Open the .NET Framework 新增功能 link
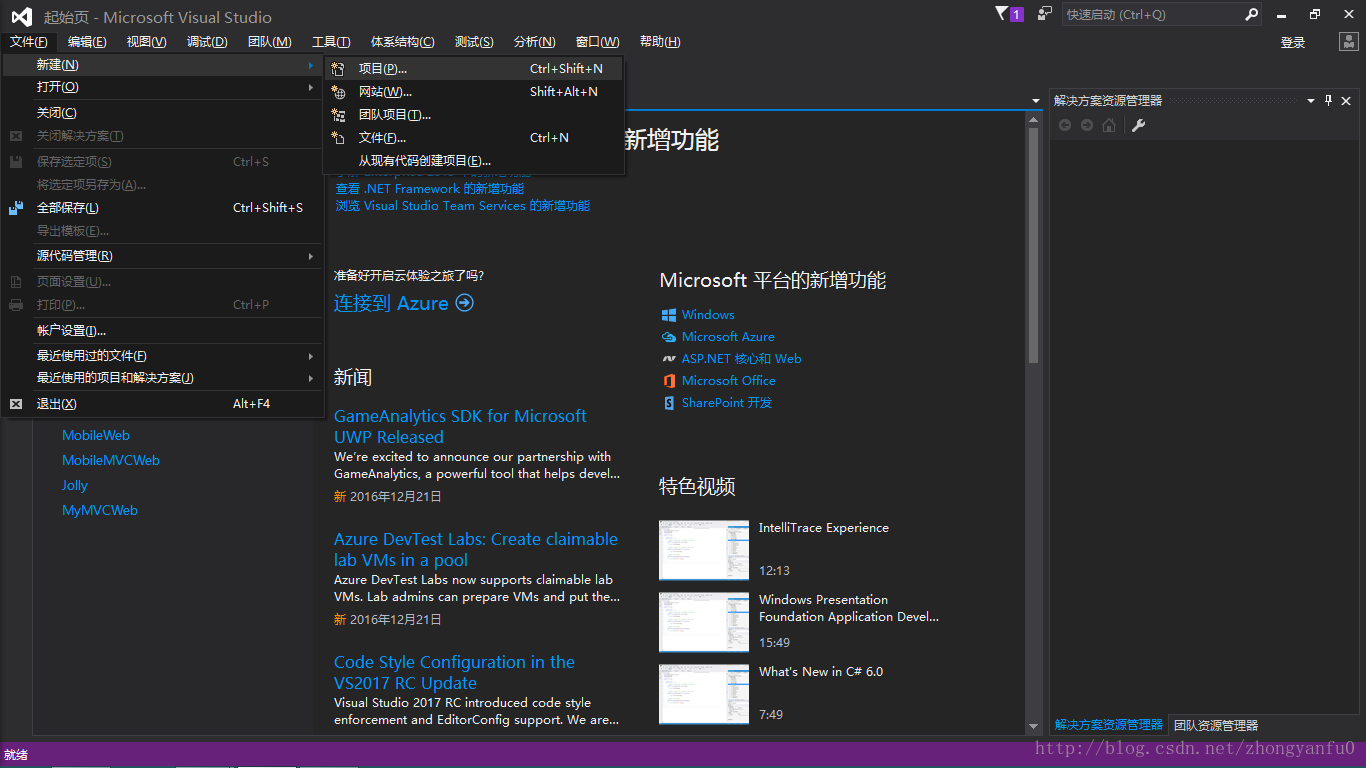Image resolution: width=1366 pixels, height=768 pixels. 430,189
